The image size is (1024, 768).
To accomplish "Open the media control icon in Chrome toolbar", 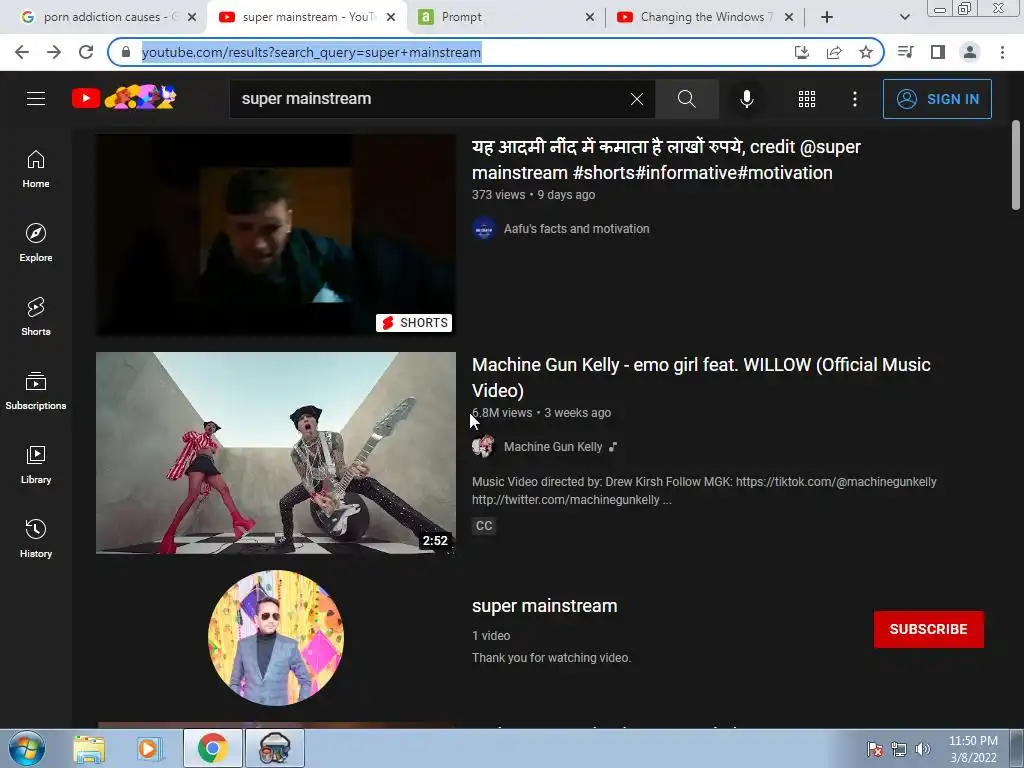I will pyautogui.click(x=905, y=52).
